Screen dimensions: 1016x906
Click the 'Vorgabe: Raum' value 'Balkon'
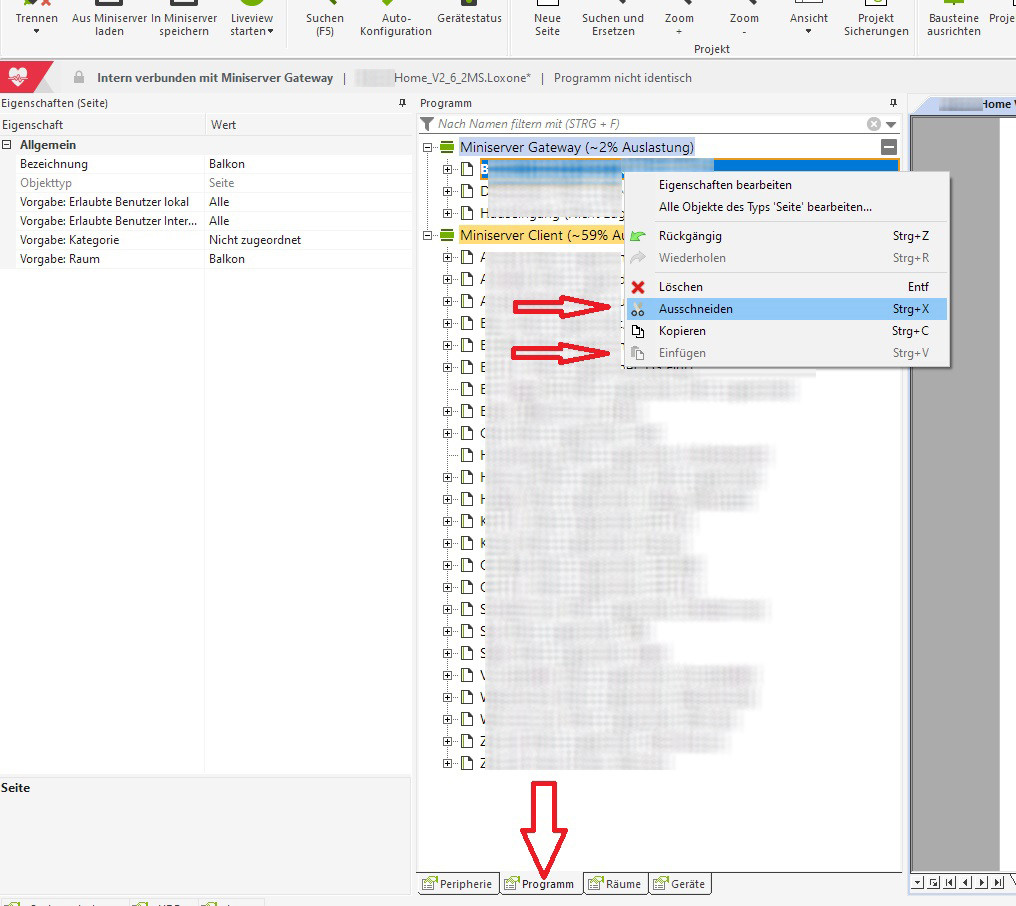[x=227, y=259]
